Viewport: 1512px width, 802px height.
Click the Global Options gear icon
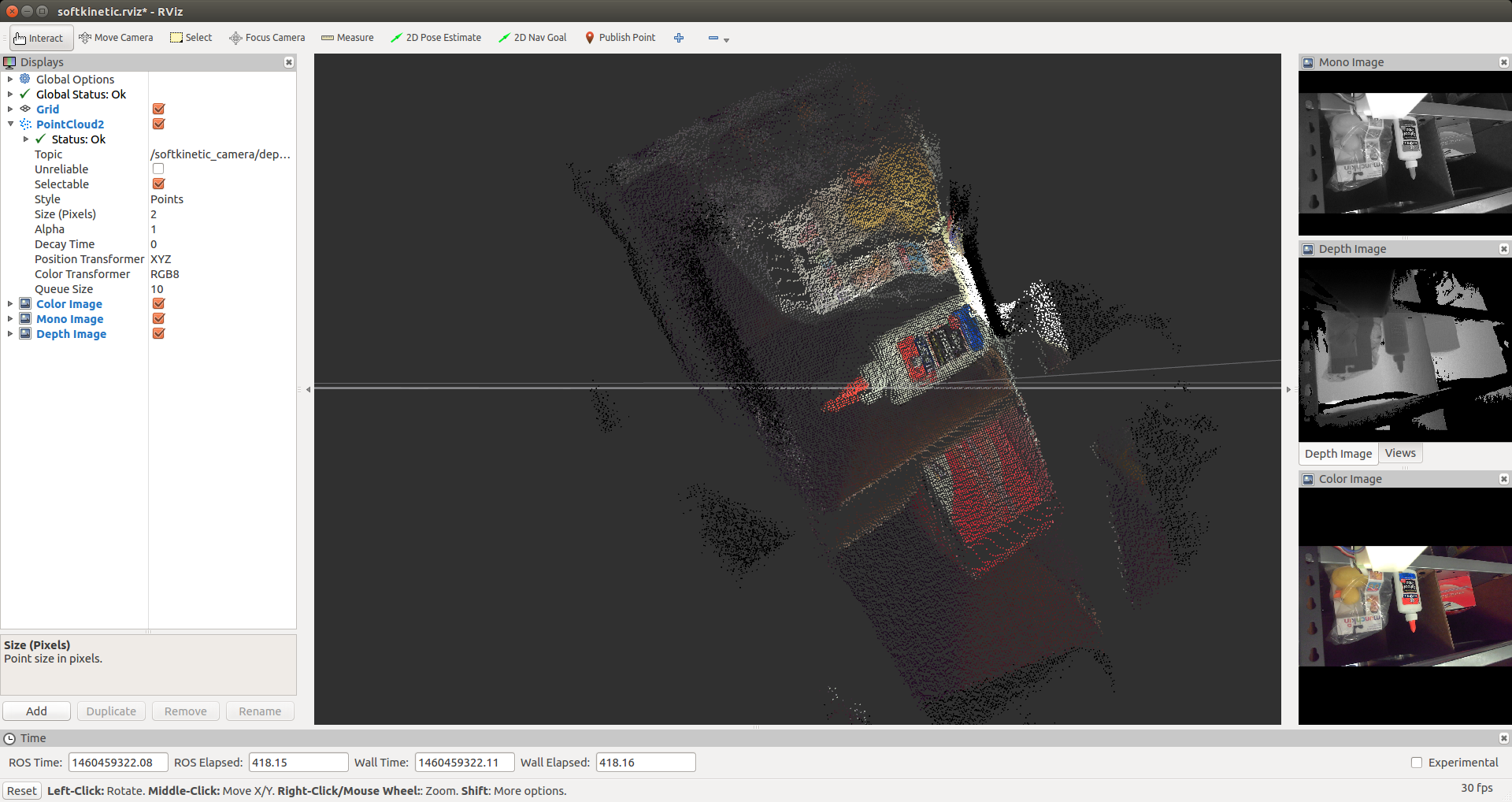point(25,79)
